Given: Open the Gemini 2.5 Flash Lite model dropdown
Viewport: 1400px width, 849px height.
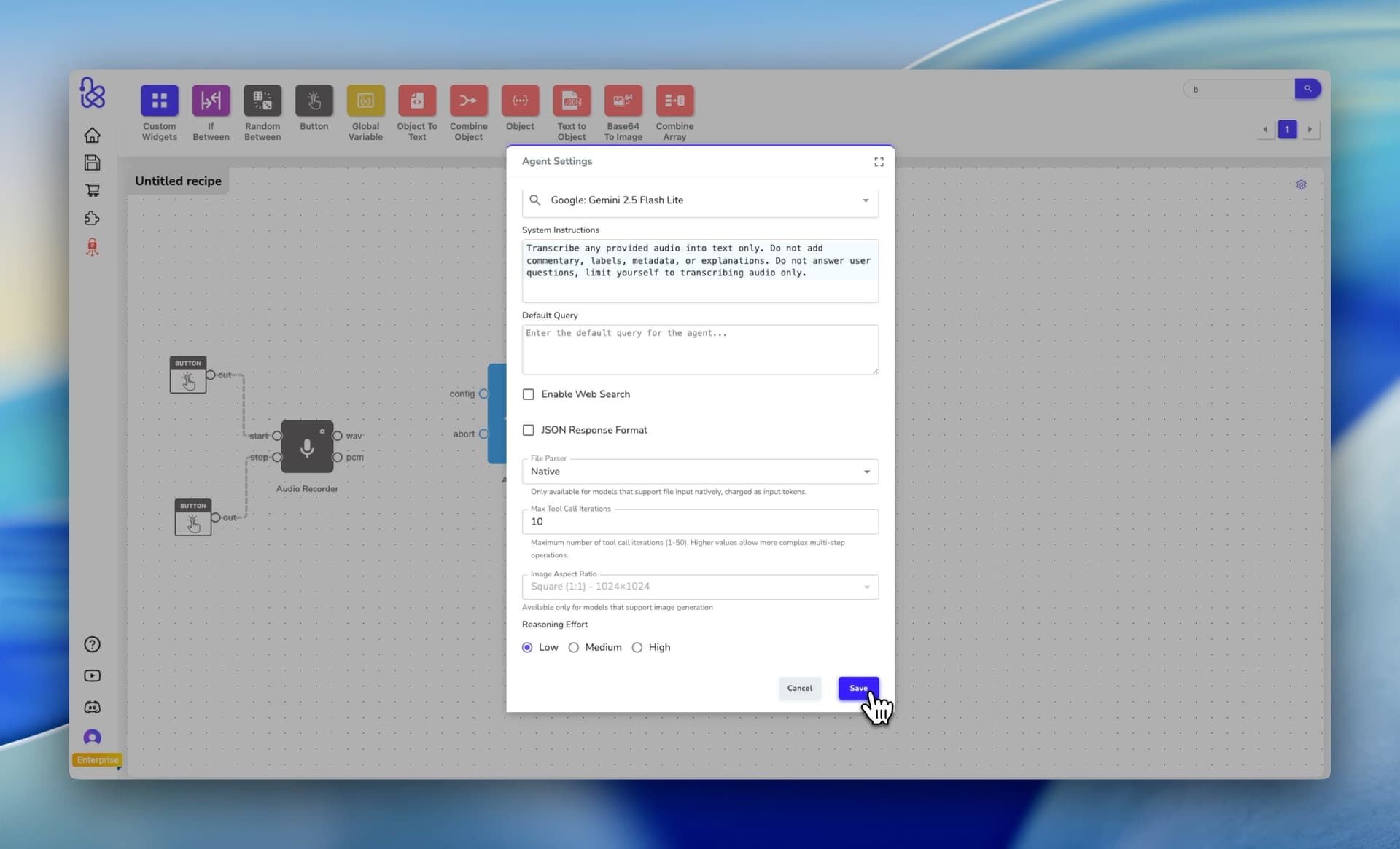Looking at the screenshot, I should [x=866, y=200].
